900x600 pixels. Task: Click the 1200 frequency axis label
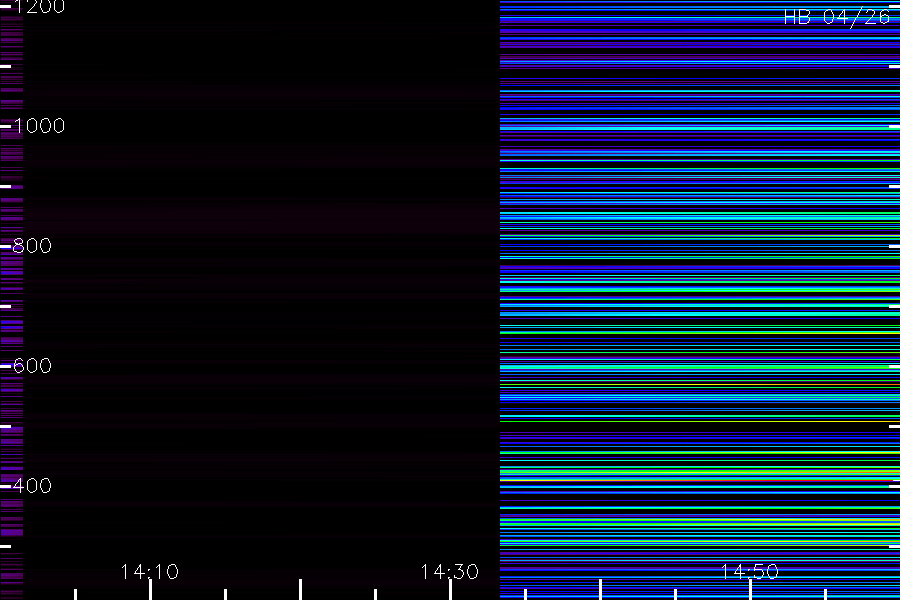[39, 6]
